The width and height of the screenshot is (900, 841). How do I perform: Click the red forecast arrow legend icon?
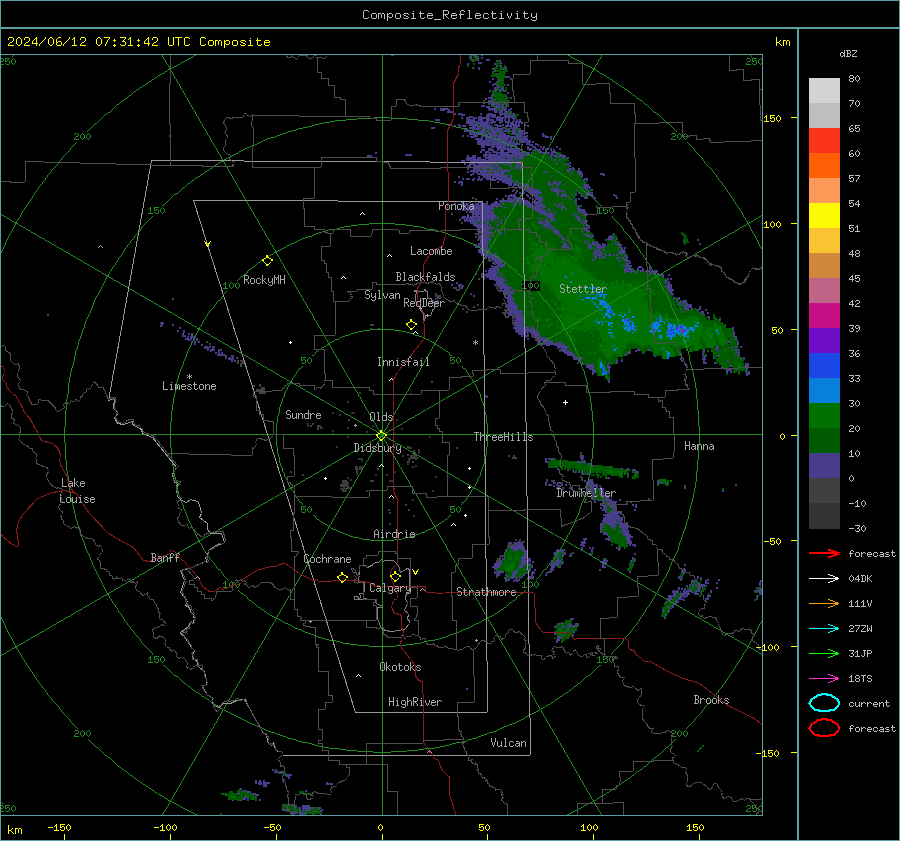pyautogui.click(x=824, y=553)
